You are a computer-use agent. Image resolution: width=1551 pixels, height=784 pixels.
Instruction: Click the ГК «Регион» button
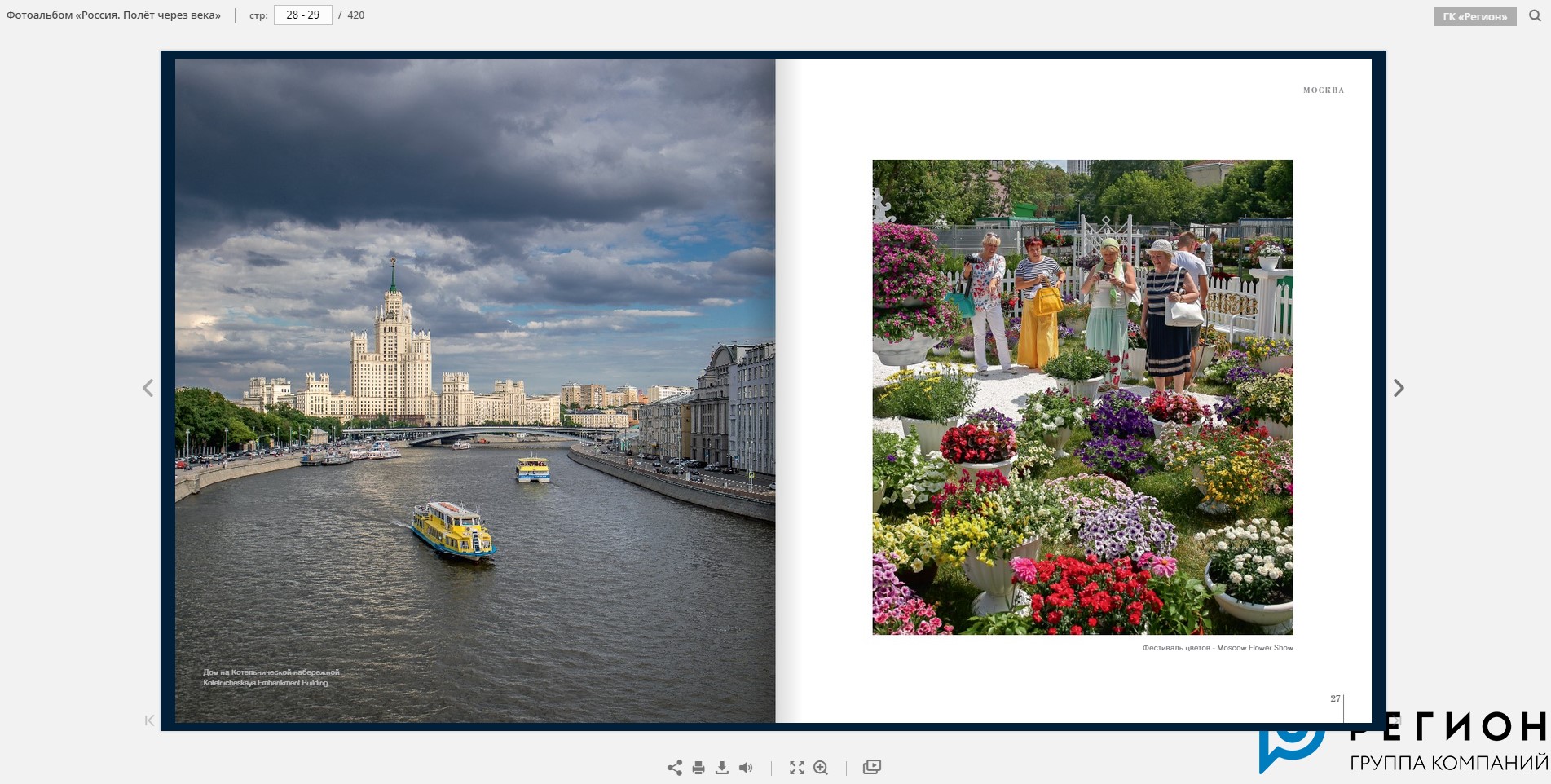1474,16
